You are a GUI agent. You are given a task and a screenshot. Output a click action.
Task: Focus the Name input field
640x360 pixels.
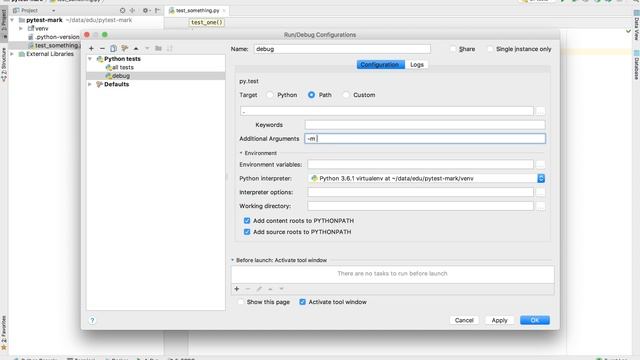342,49
